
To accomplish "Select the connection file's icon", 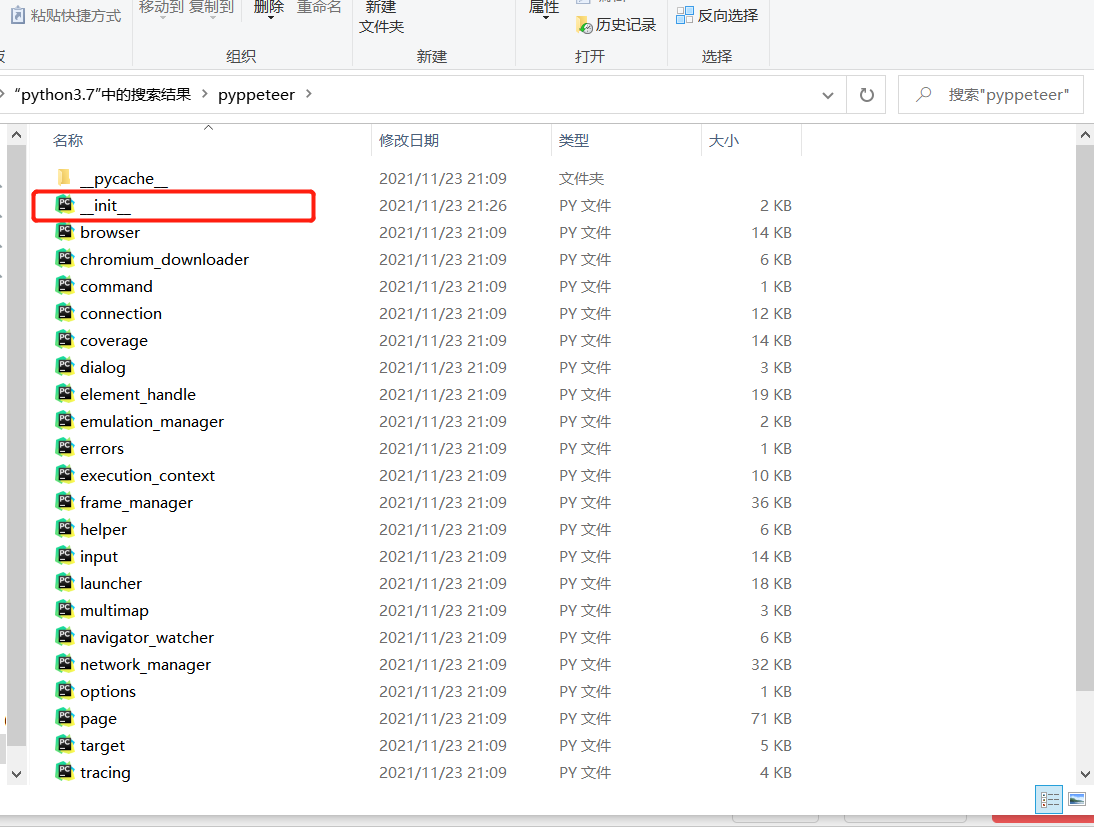I will (65, 313).
